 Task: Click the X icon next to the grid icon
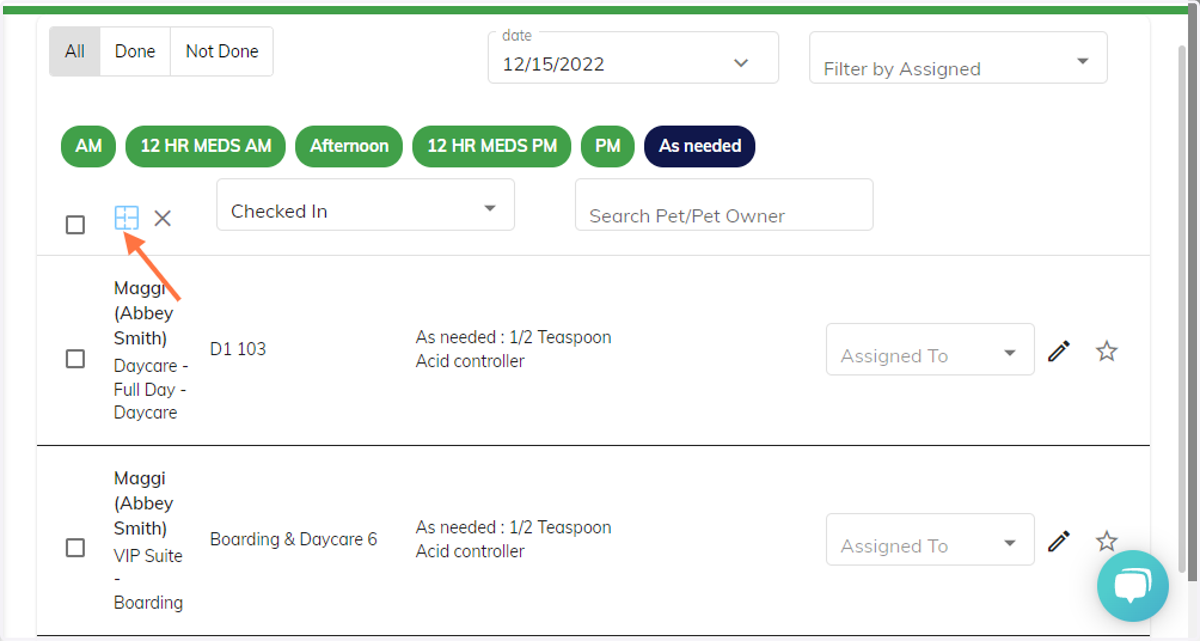163,218
